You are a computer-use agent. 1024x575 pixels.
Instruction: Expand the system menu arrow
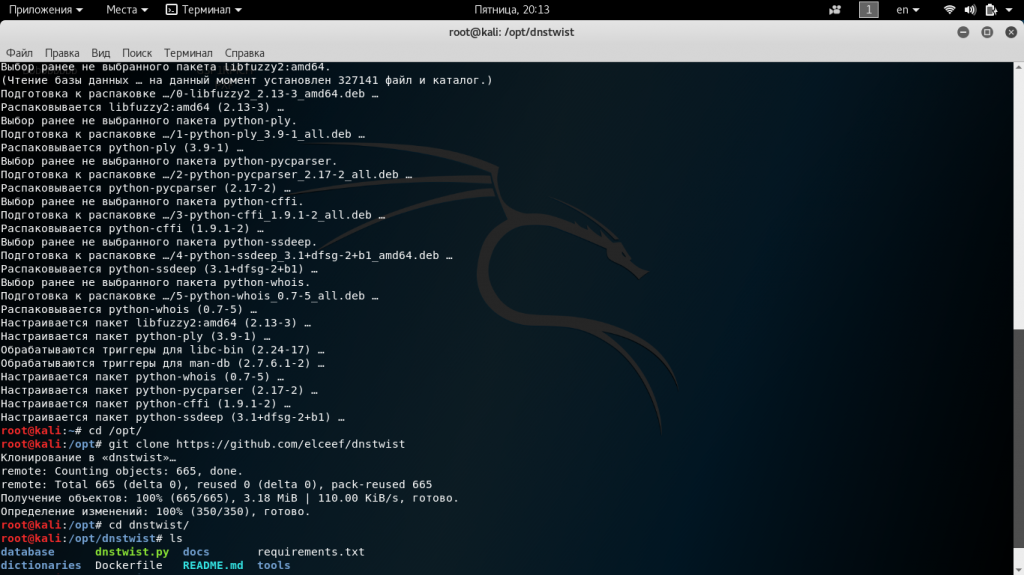tap(1010, 10)
